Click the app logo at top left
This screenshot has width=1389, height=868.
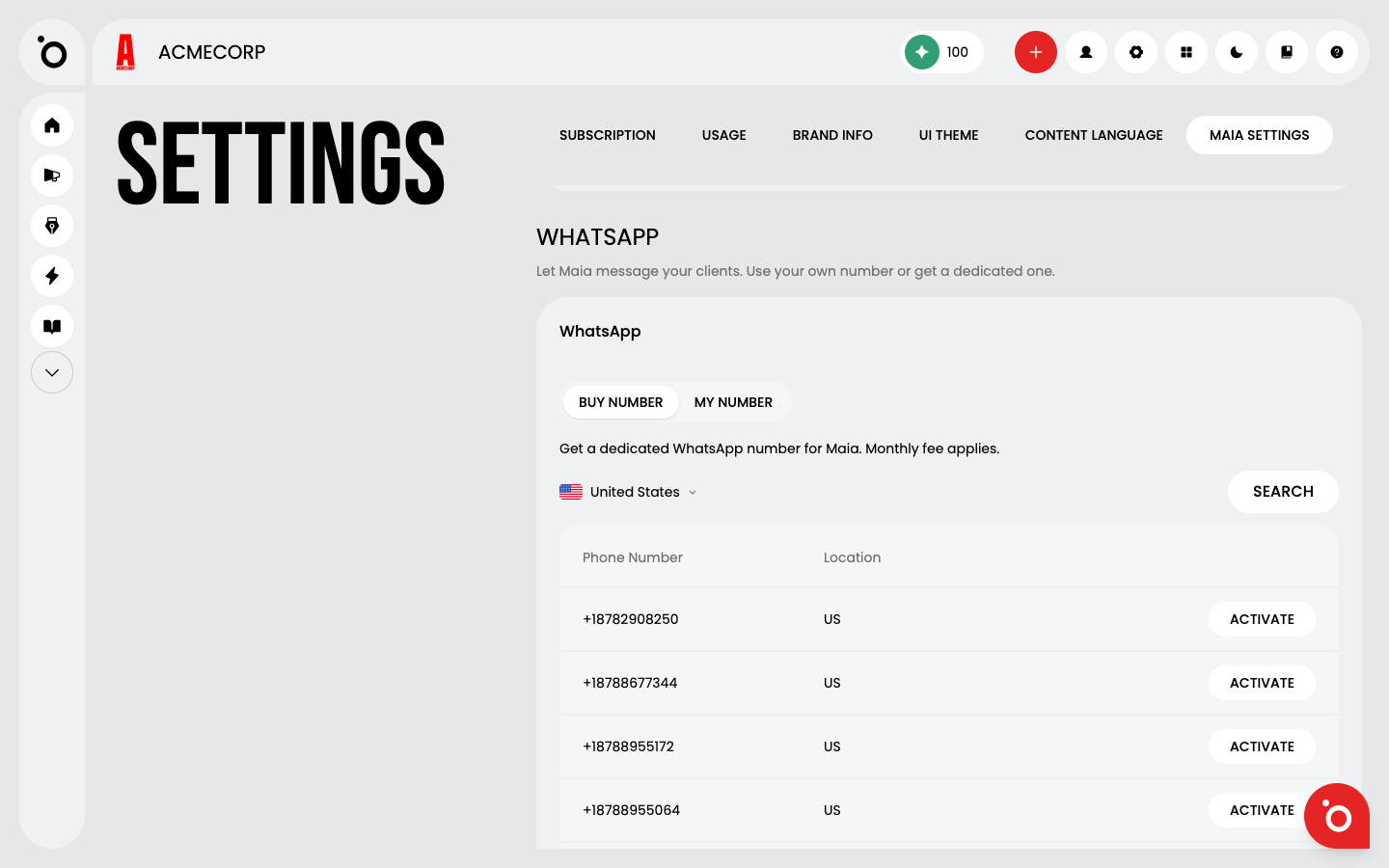click(52, 52)
